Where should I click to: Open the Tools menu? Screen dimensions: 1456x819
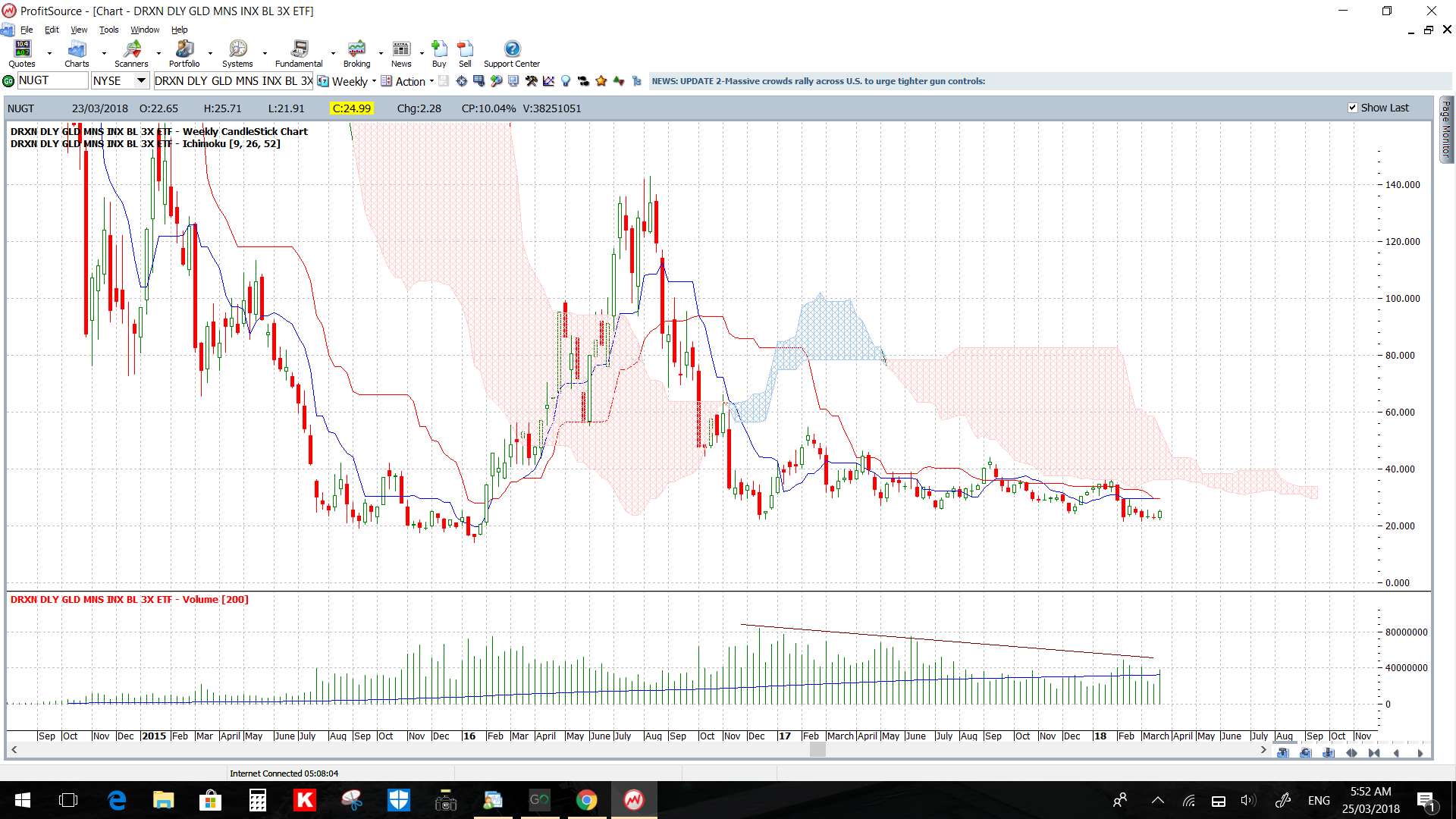108,30
